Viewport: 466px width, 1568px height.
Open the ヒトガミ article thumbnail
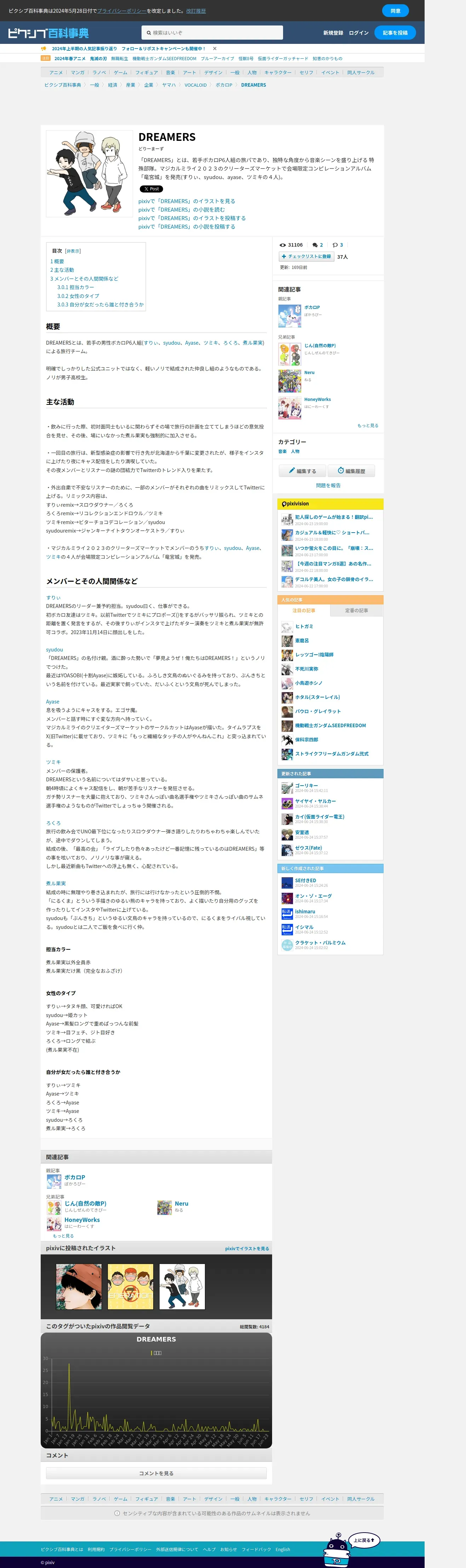click(287, 627)
